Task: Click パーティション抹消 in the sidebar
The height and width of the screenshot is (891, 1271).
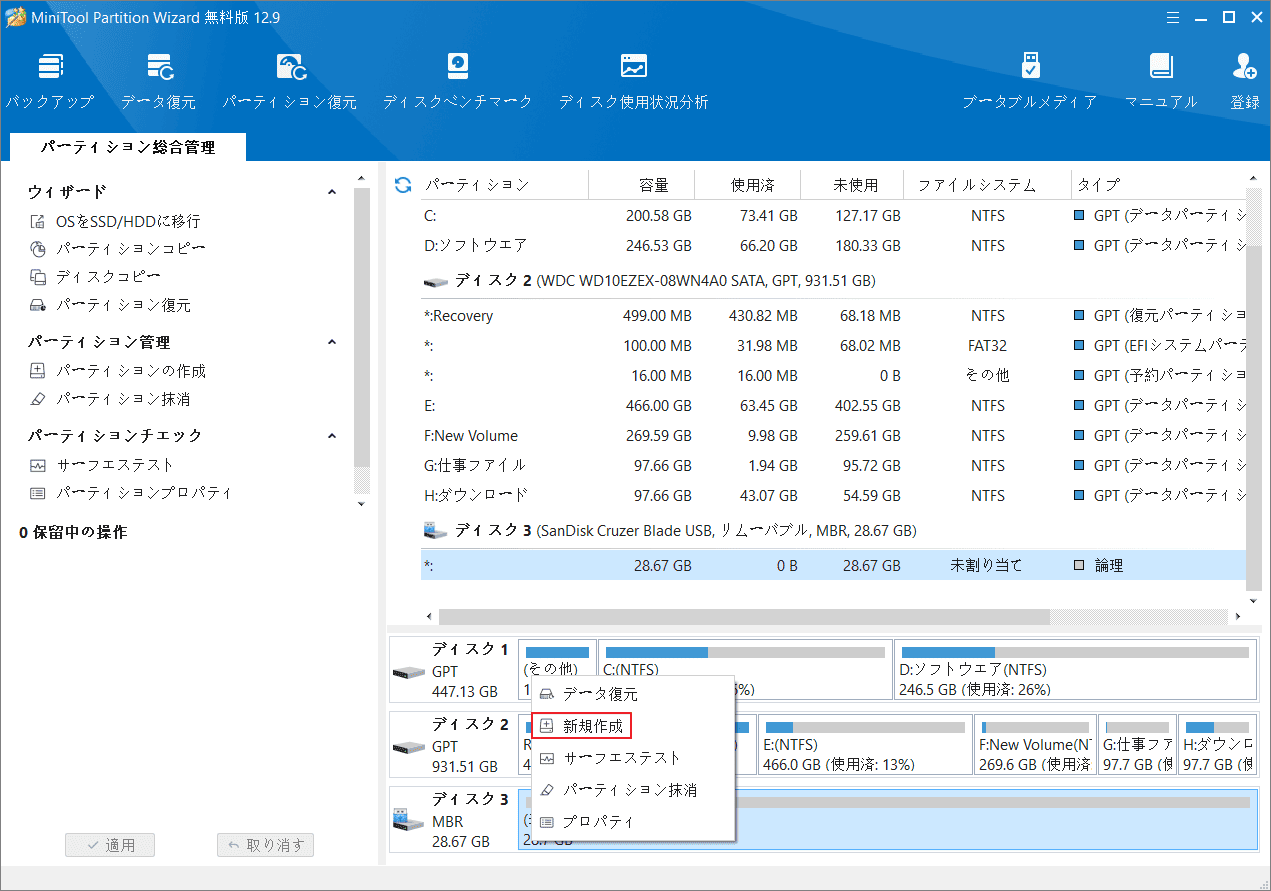Action: tap(123, 399)
